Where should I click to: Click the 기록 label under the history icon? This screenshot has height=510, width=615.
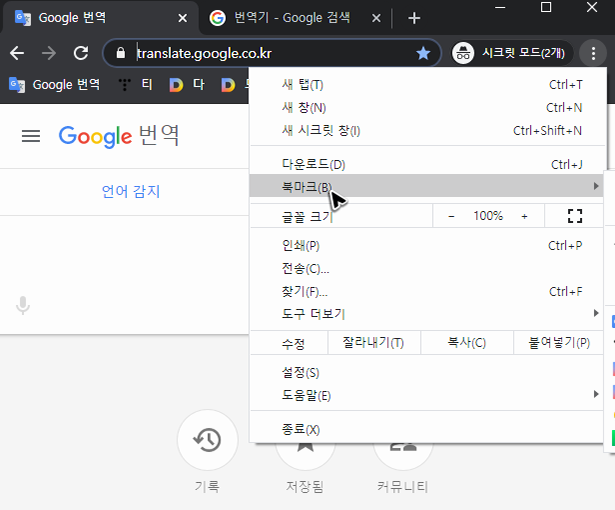[207, 487]
